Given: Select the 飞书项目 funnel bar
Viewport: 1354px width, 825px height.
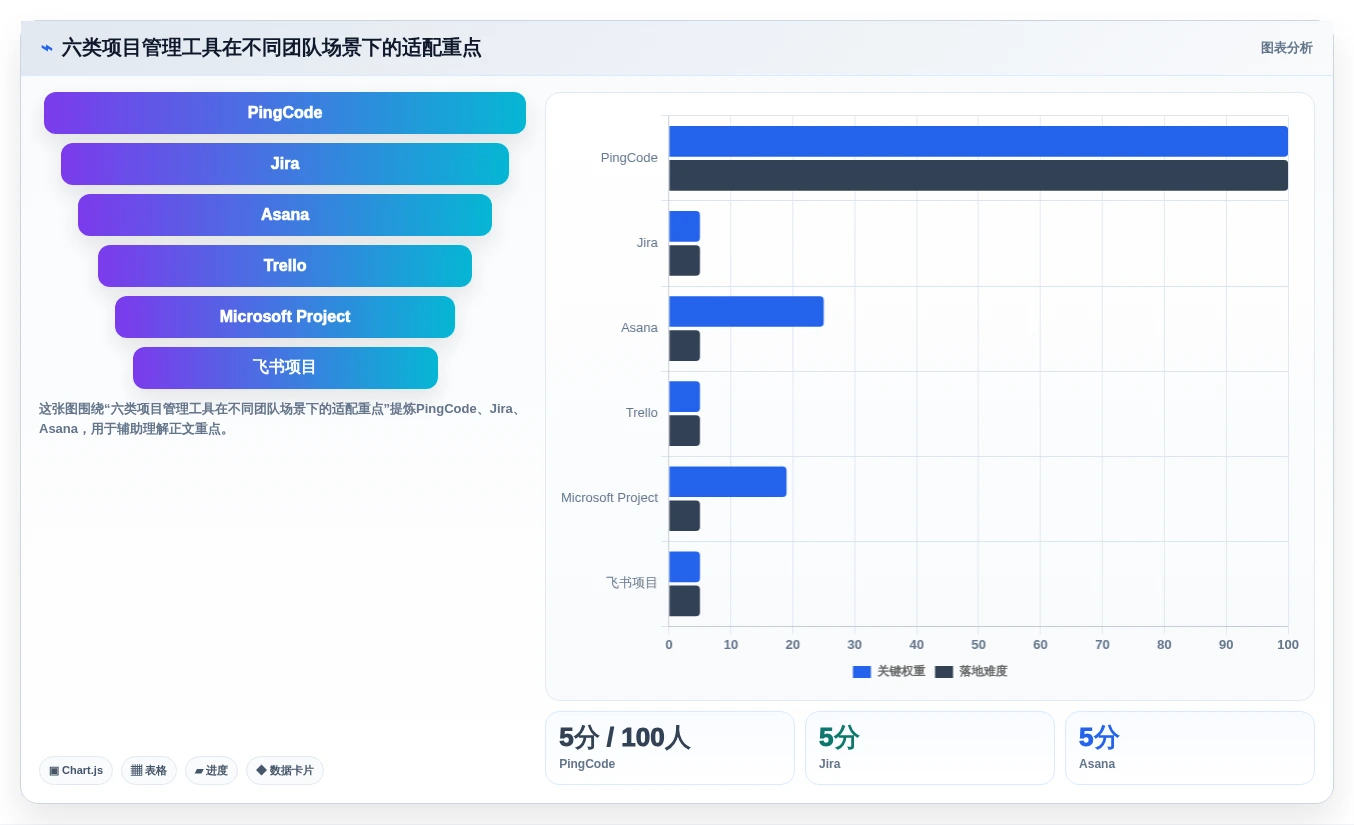Looking at the screenshot, I should pos(285,368).
